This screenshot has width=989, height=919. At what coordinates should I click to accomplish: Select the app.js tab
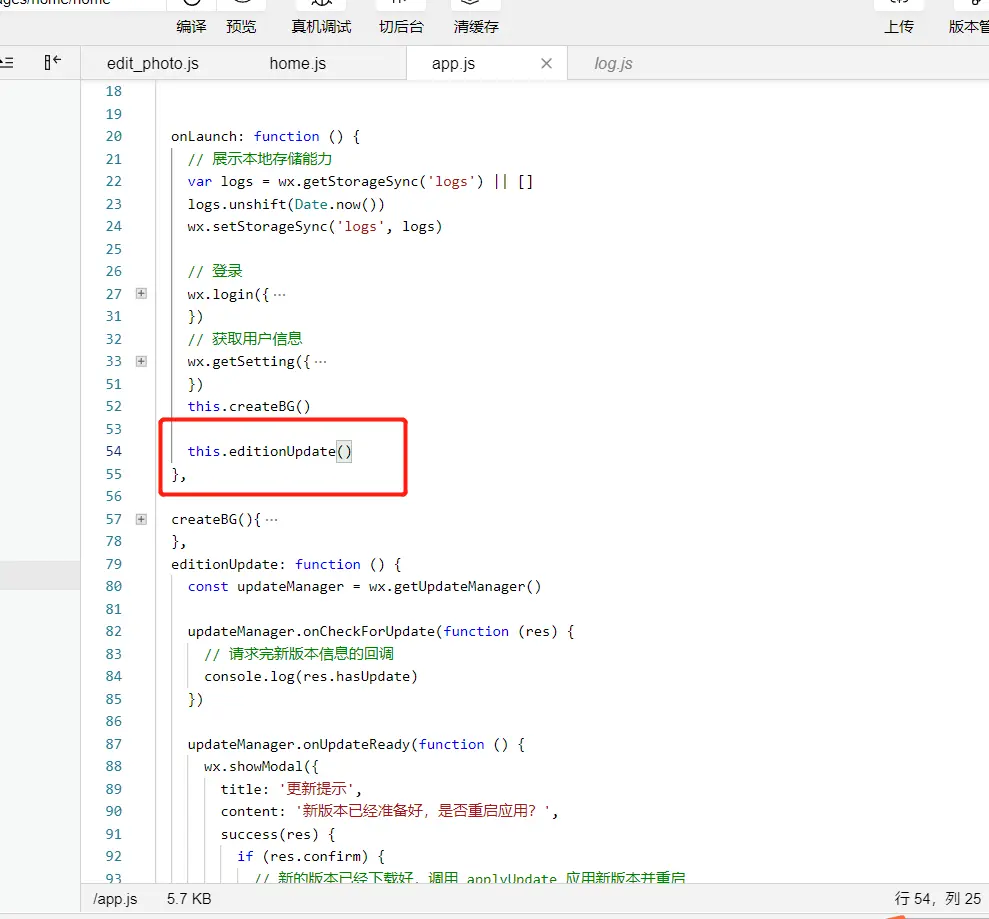click(x=454, y=63)
